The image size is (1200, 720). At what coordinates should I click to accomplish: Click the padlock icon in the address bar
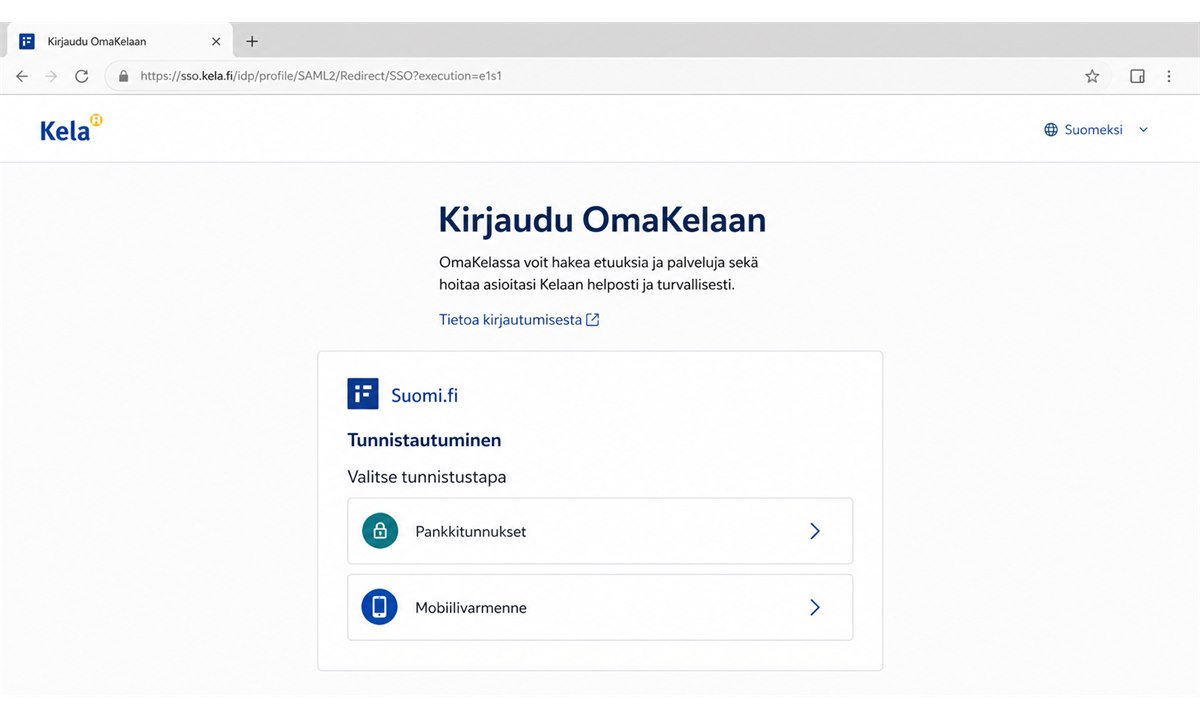(x=124, y=76)
